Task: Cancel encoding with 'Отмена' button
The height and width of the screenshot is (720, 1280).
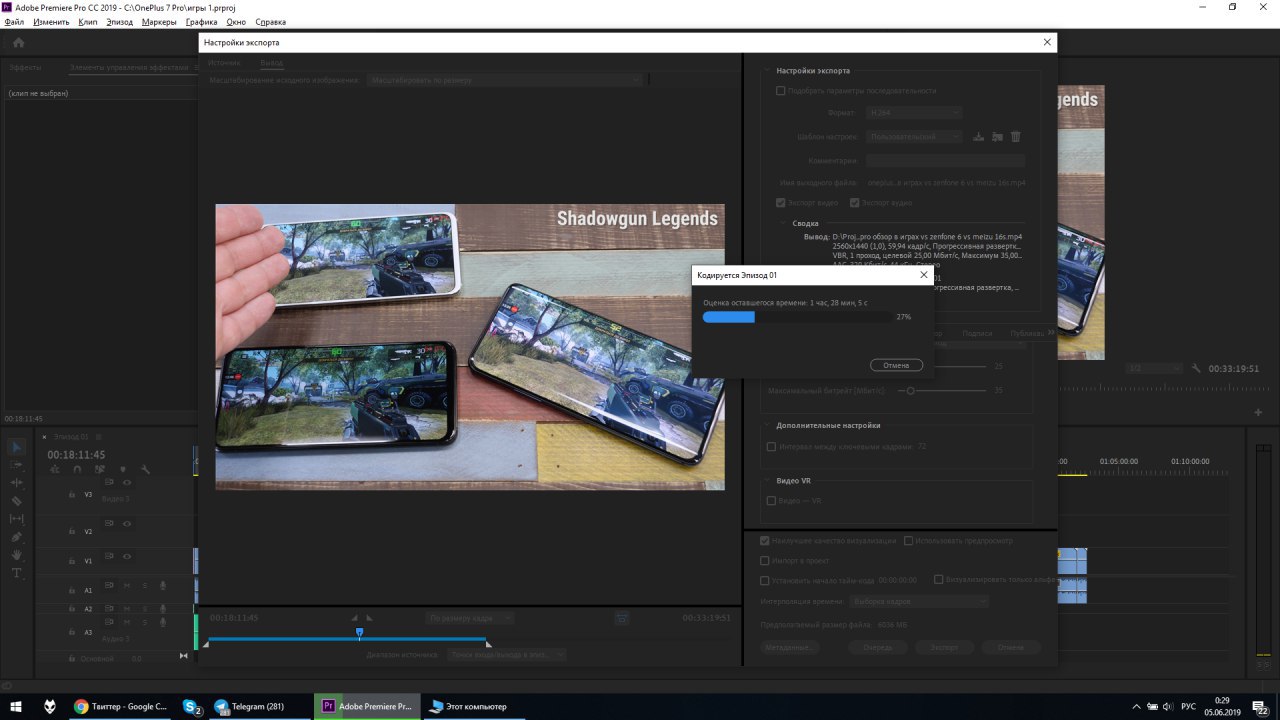Action: click(x=896, y=365)
